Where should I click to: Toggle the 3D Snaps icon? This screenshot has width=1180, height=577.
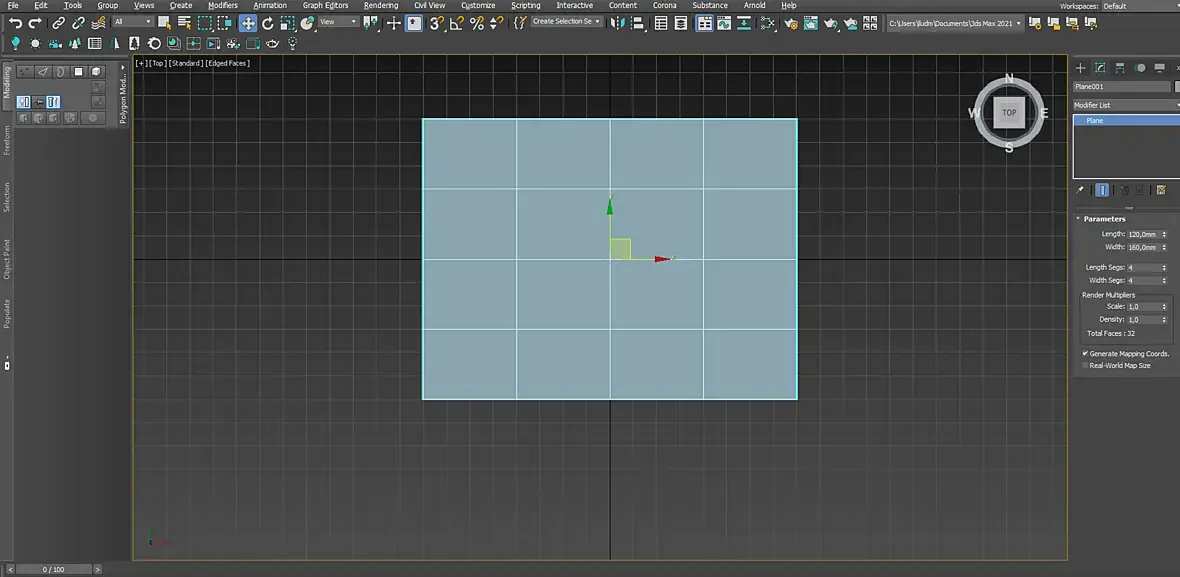tap(436, 22)
